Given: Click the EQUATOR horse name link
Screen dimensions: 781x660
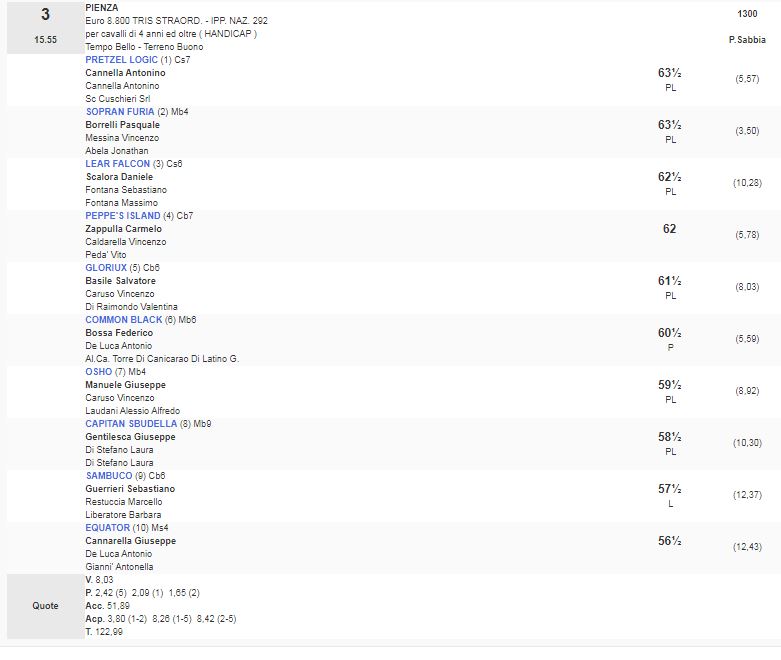Looking at the screenshot, I should coord(108,528).
